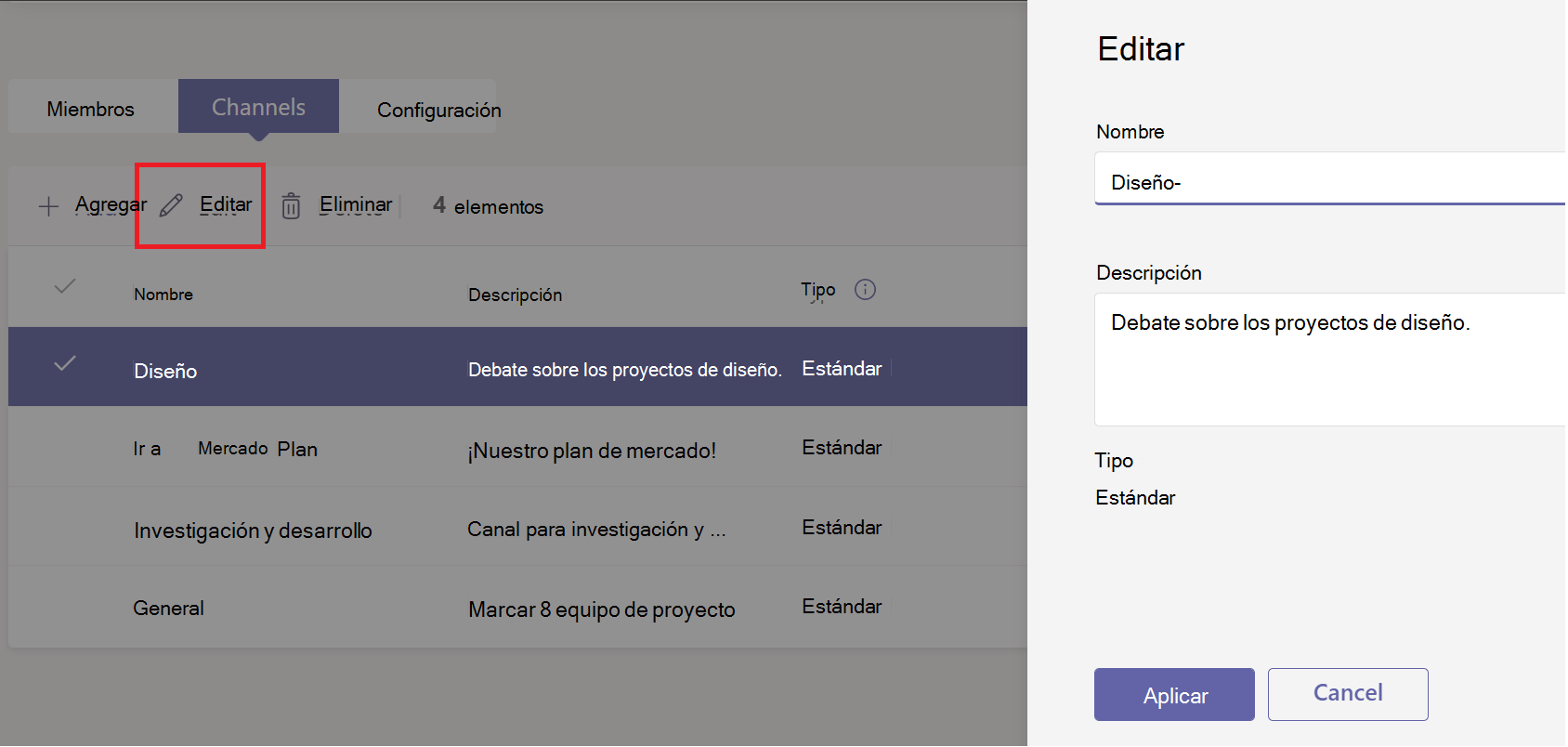This screenshot has width=1568, height=747.
Task: Select the Ir a Mercado Plan channel
Action: [226, 449]
